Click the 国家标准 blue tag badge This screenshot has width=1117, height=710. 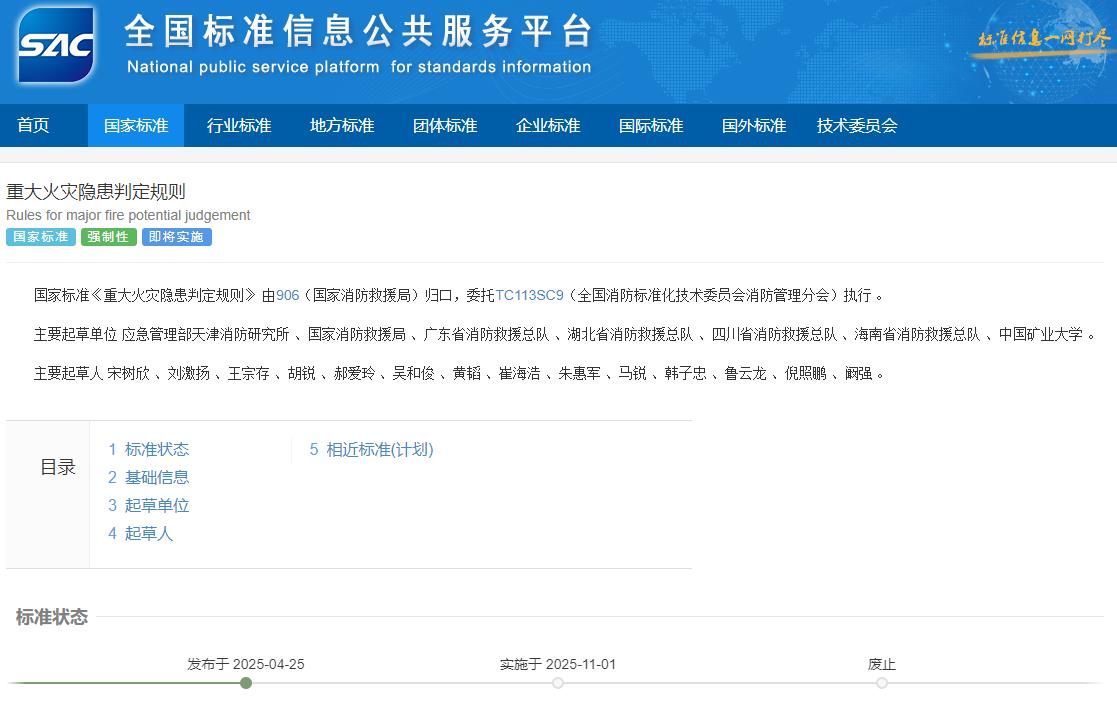tap(41, 237)
